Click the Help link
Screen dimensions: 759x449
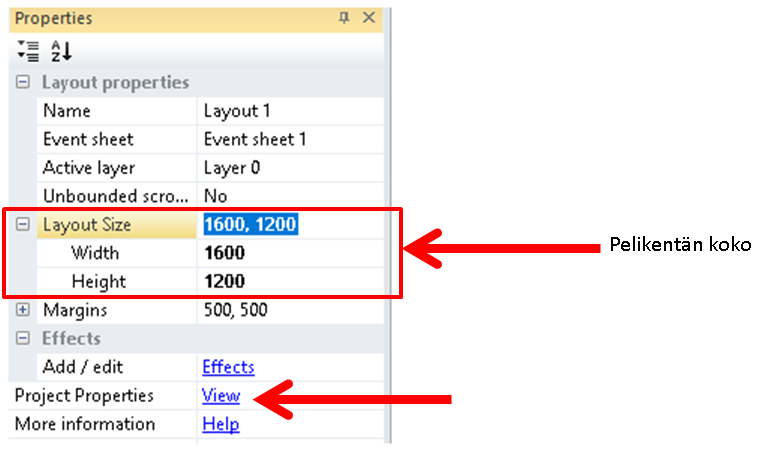pos(221,424)
